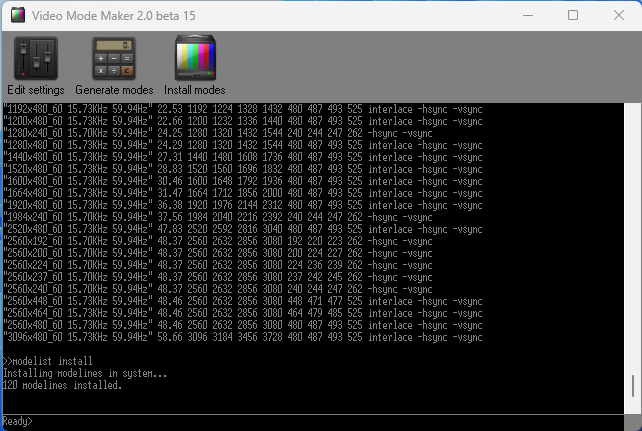The height and width of the screenshot is (431, 642).
Task: Close the Video Mode Maker window
Action: click(619, 16)
